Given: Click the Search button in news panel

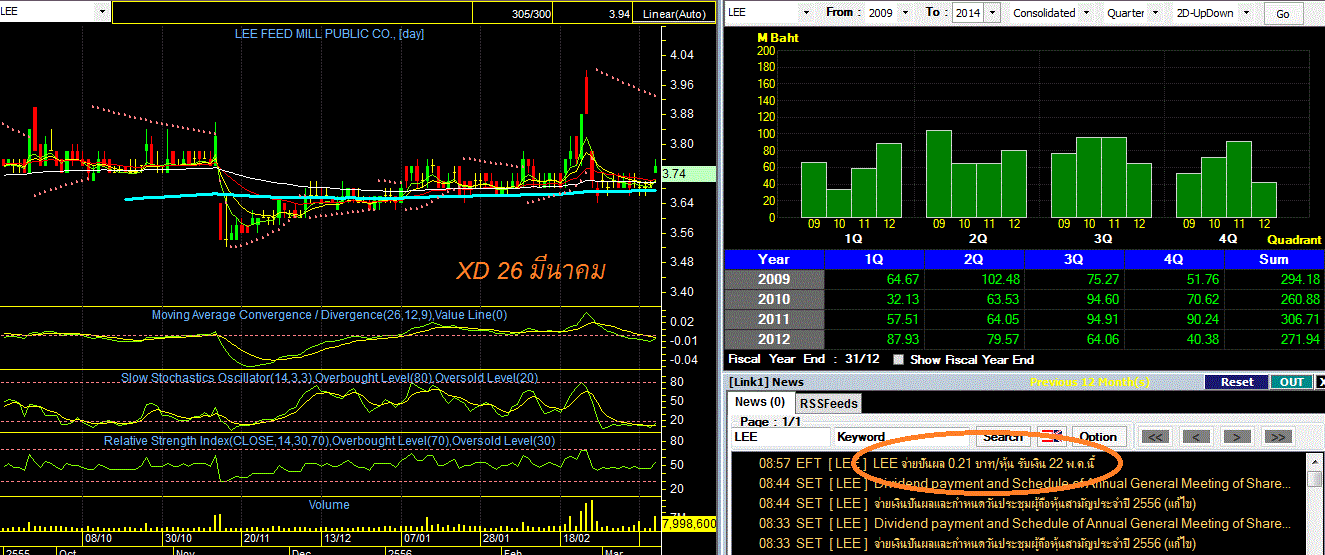Looking at the screenshot, I should coord(1003,437).
